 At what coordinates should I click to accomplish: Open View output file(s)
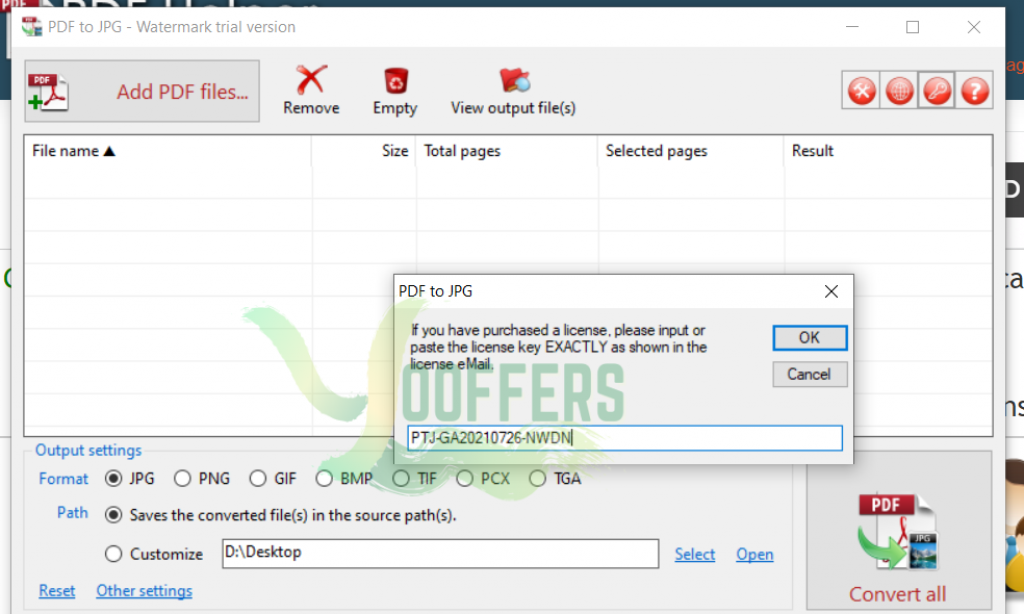(513, 91)
